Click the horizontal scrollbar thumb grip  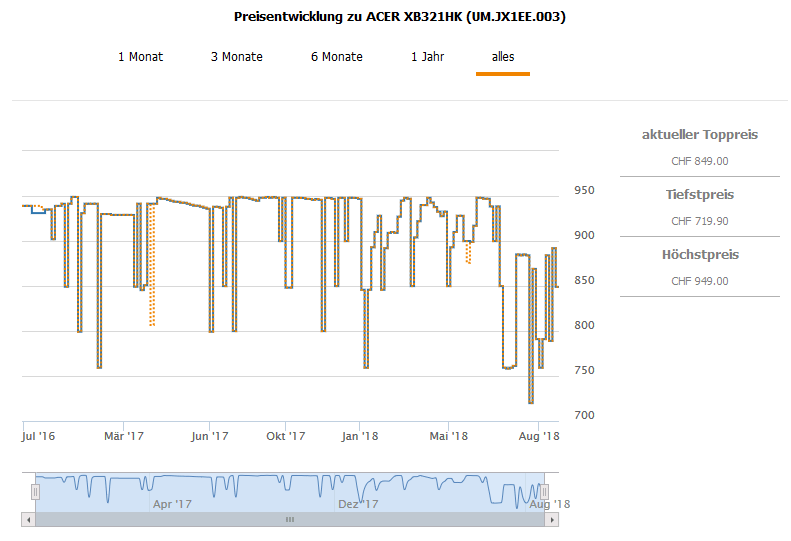point(290,520)
